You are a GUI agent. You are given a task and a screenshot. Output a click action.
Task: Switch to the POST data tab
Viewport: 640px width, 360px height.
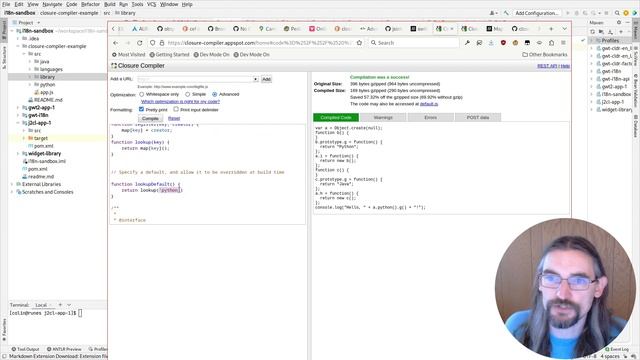478,118
